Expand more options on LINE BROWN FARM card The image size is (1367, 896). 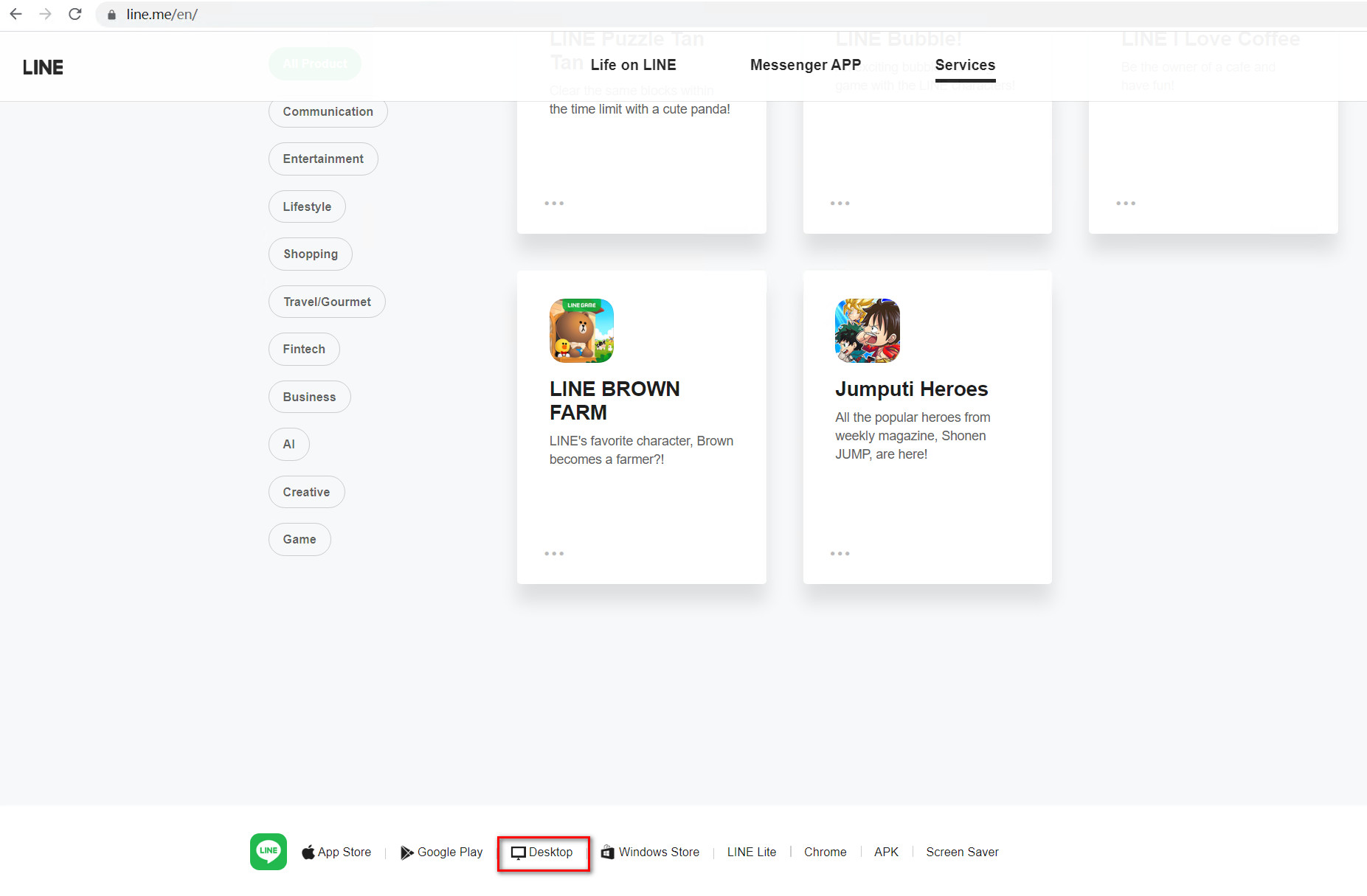pyautogui.click(x=554, y=553)
